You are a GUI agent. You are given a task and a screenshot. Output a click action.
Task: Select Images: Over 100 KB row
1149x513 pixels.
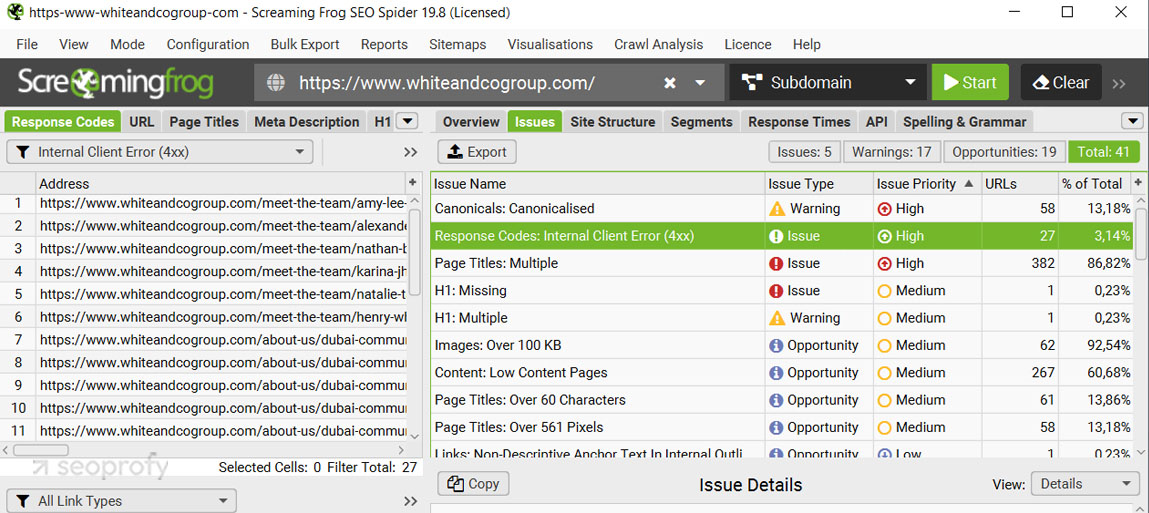pos(782,345)
